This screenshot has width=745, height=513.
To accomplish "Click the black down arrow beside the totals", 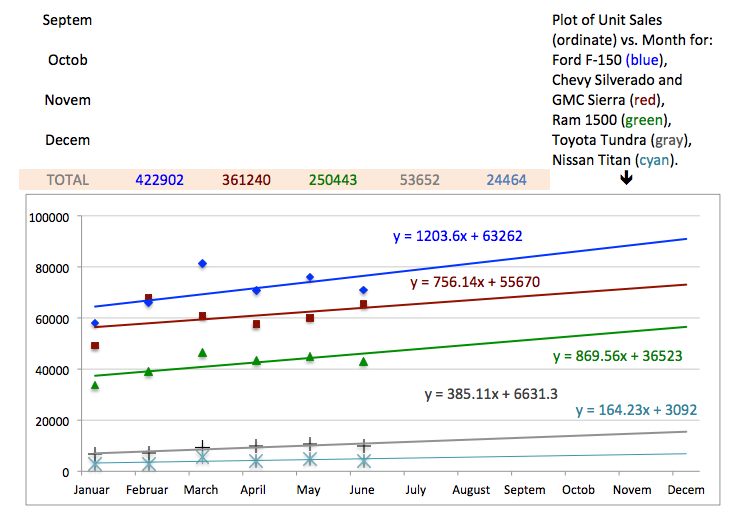I will click(626, 179).
